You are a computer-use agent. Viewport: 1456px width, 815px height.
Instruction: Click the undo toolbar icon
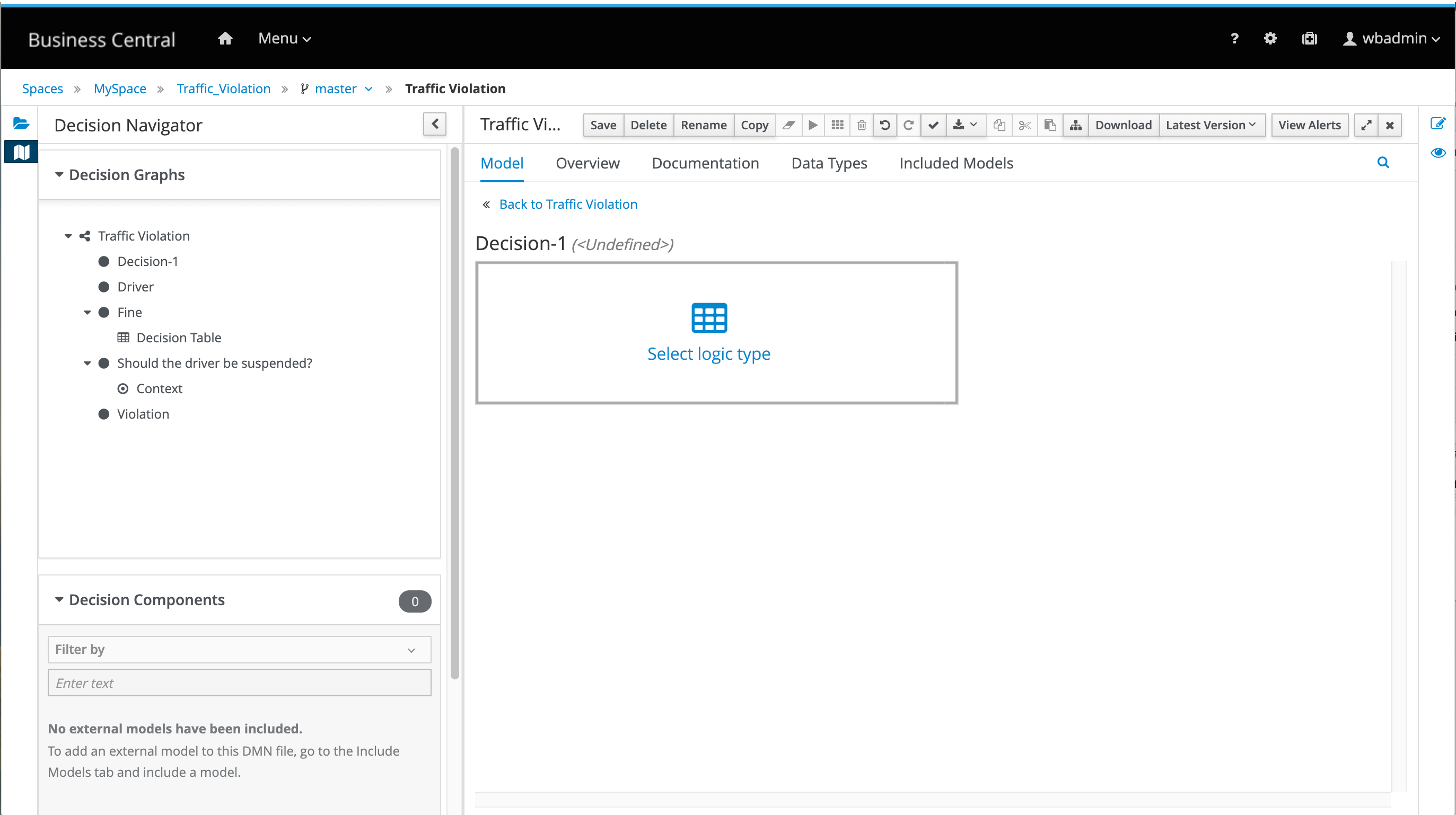click(x=885, y=125)
